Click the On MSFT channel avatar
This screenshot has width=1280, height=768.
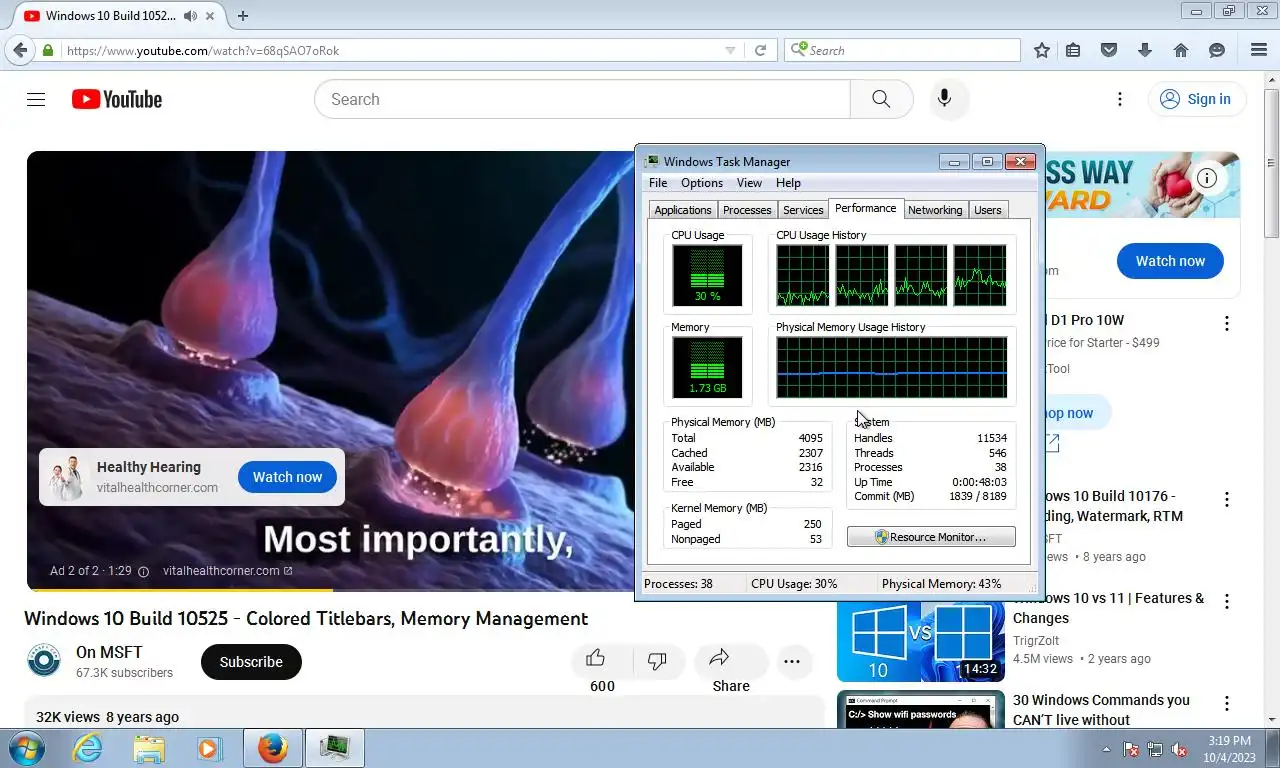(x=43, y=661)
